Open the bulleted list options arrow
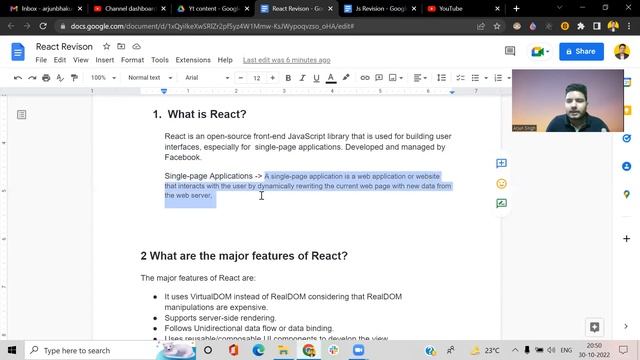Image resolution: width=640 pixels, height=360 pixels. coord(486,78)
